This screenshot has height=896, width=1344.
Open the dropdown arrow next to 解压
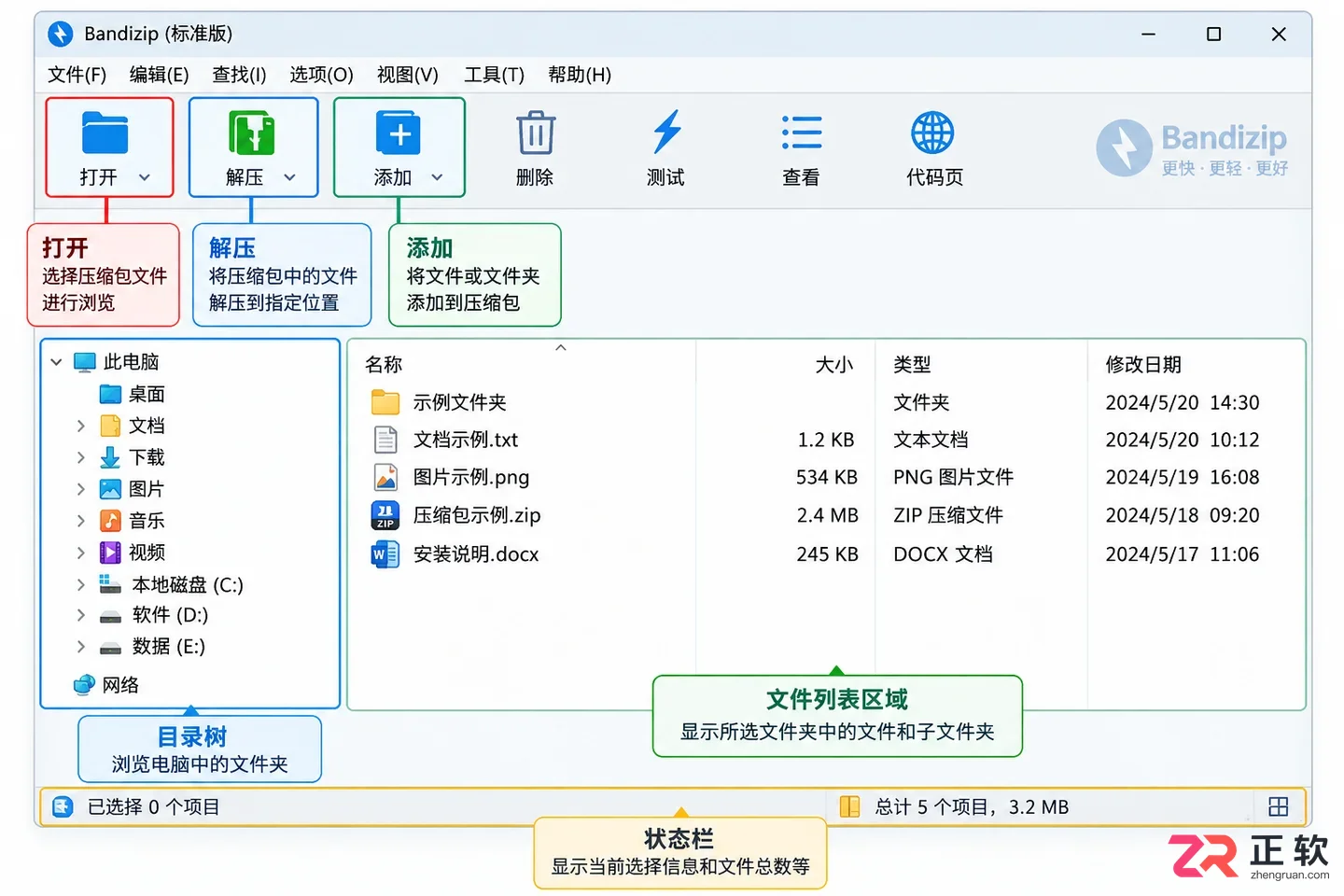pyautogui.click(x=290, y=177)
